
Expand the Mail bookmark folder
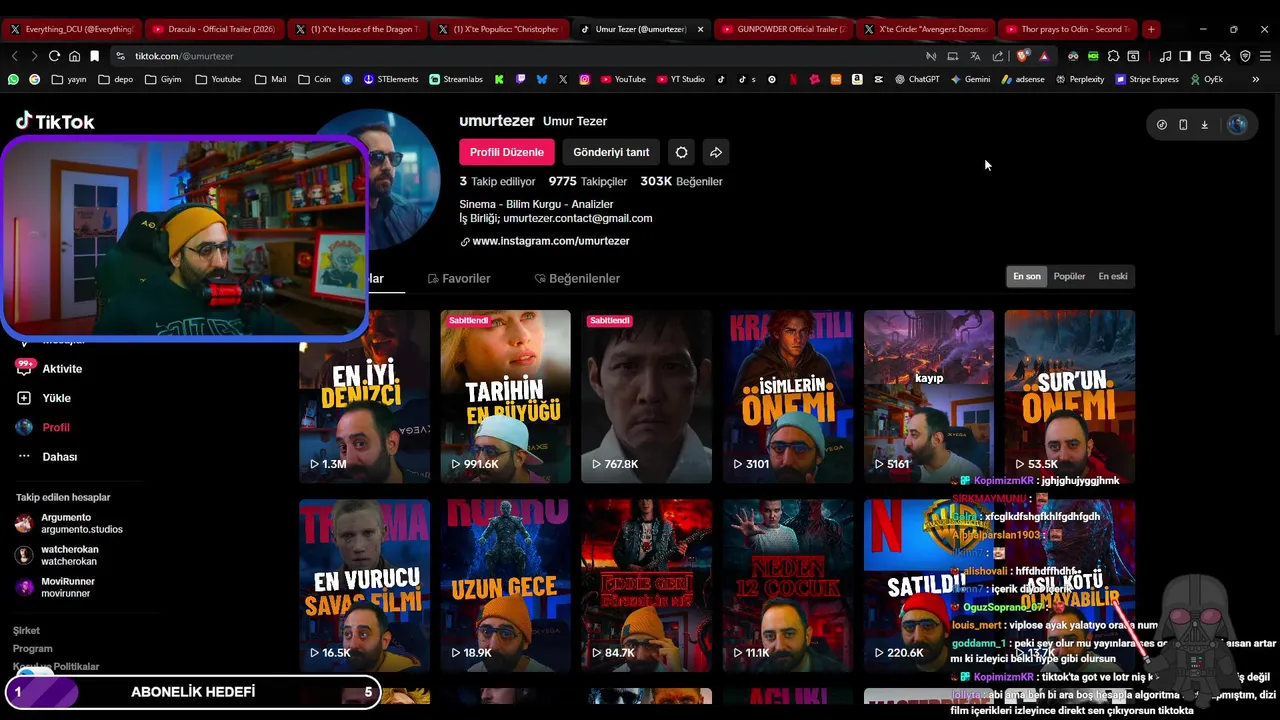point(271,79)
